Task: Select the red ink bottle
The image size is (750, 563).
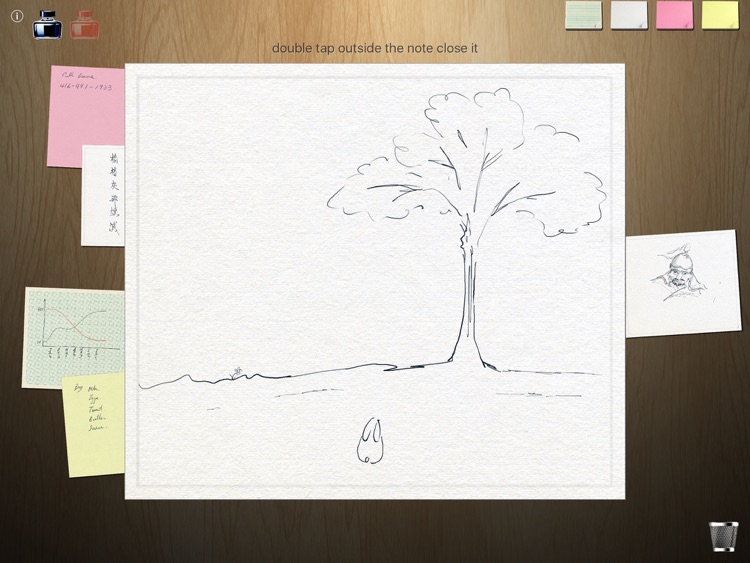Action: (85, 24)
